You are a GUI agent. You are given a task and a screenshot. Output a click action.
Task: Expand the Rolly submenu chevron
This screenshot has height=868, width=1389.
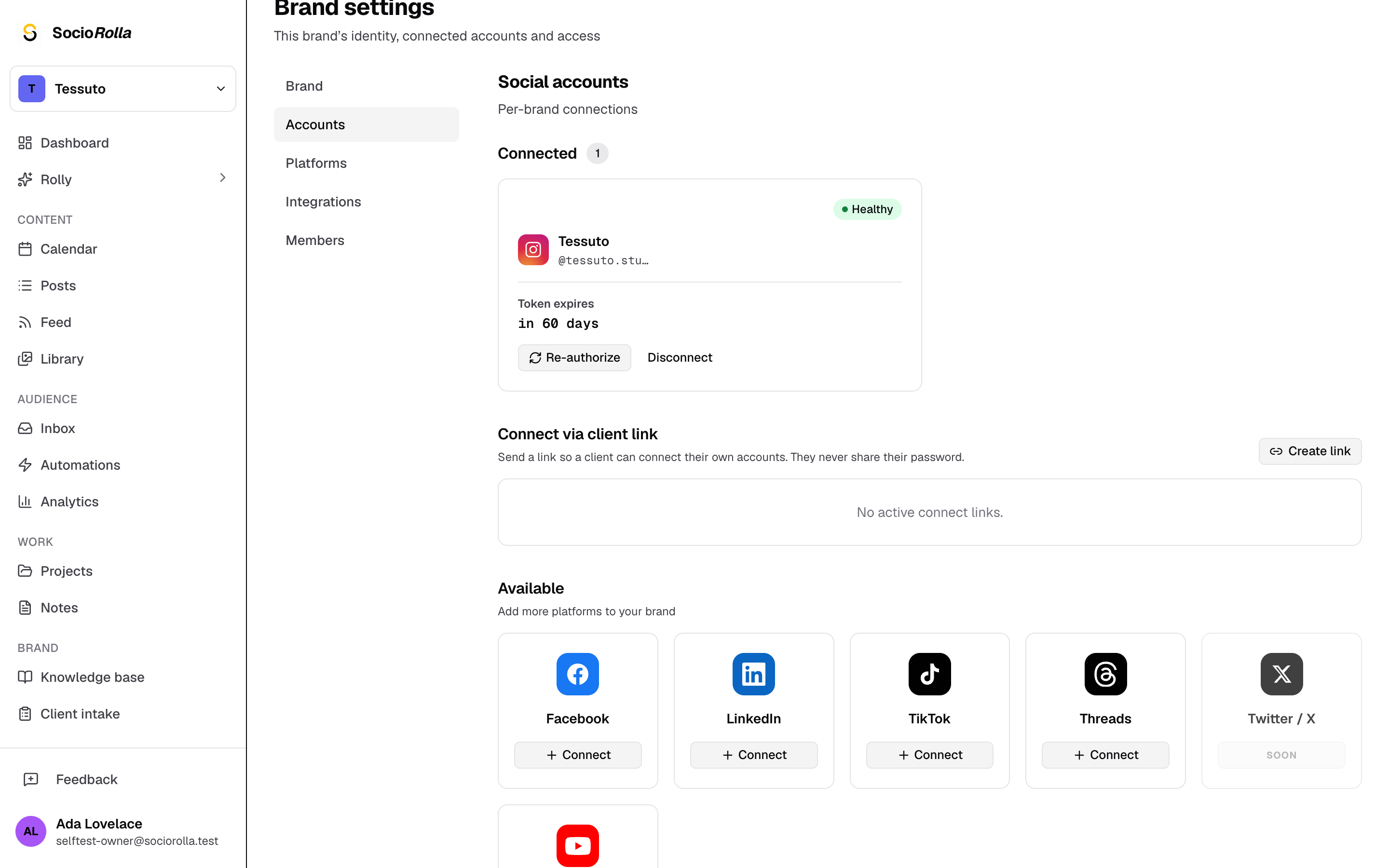click(x=223, y=178)
